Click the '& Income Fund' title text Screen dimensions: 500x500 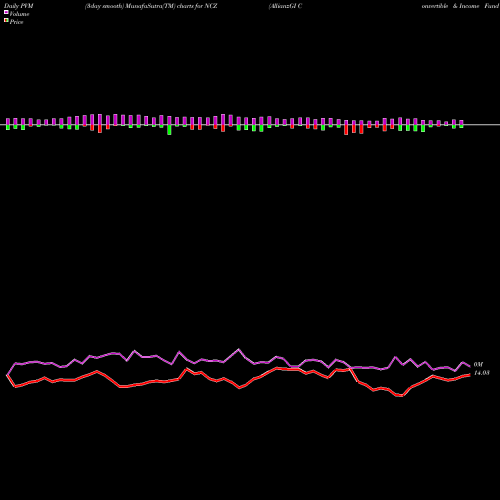(476, 6)
